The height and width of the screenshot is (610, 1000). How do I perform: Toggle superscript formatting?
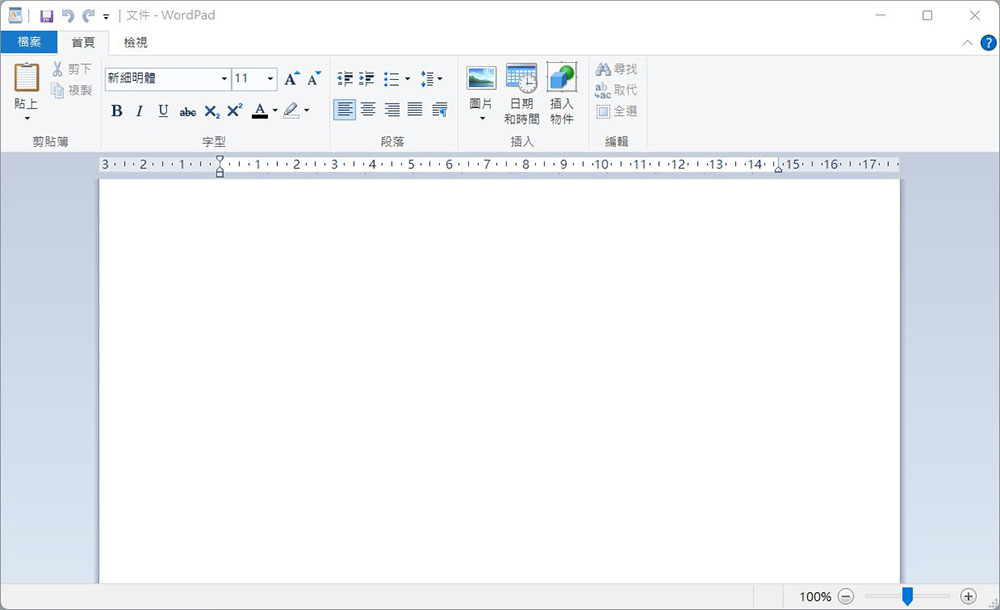click(x=235, y=110)
